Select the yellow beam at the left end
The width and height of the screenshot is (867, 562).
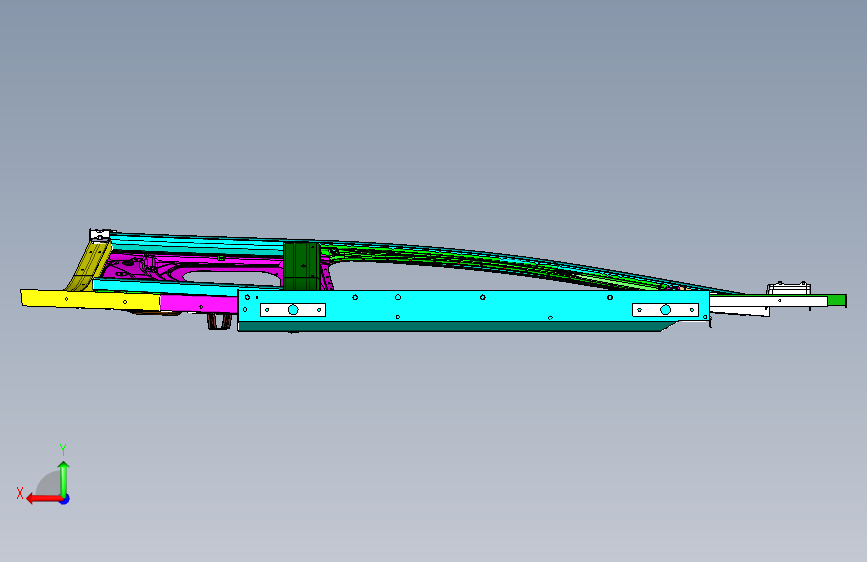(x=90, y=299)
